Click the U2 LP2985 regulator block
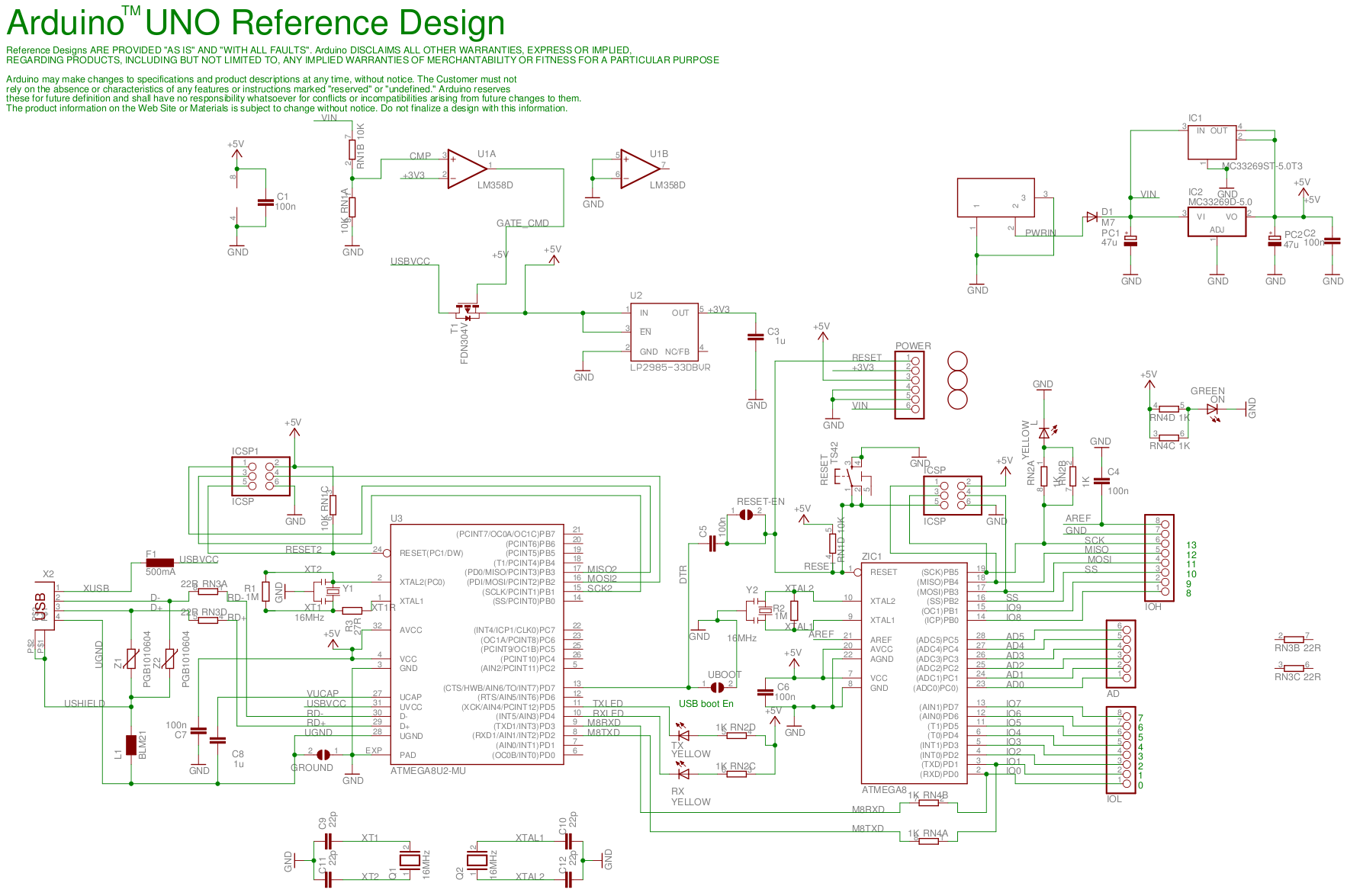1347x896 pixels. click(664, 332)
